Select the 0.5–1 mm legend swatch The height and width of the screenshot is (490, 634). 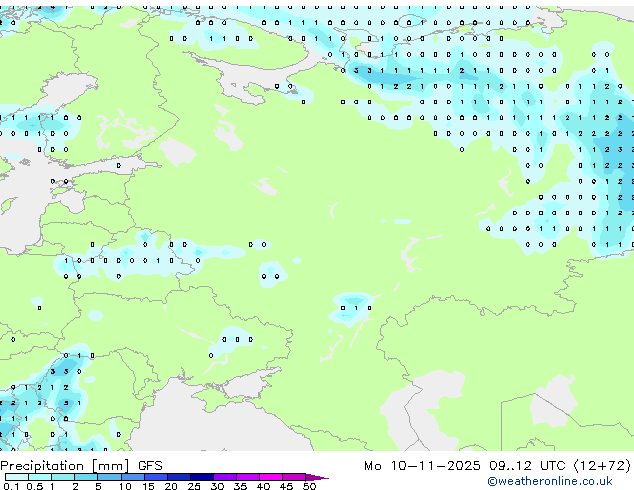(40, 477)
